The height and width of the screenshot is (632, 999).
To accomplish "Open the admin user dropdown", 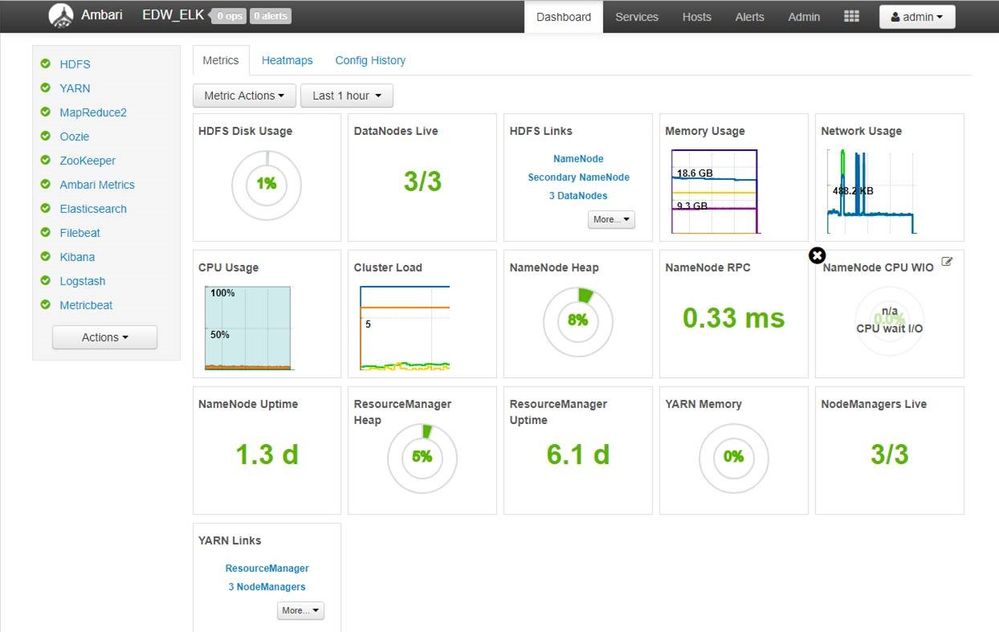I will [x=917, y=17].
